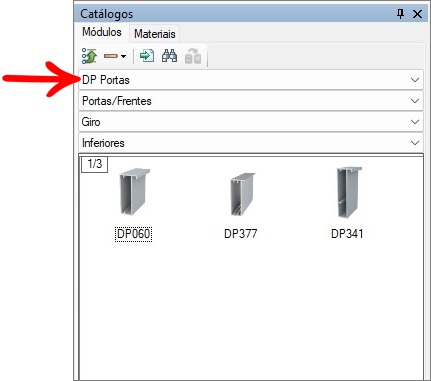The height and width of the screenshot is (381, 431).
Task: Pin the Catálogos panel
Action: point(400,14)
